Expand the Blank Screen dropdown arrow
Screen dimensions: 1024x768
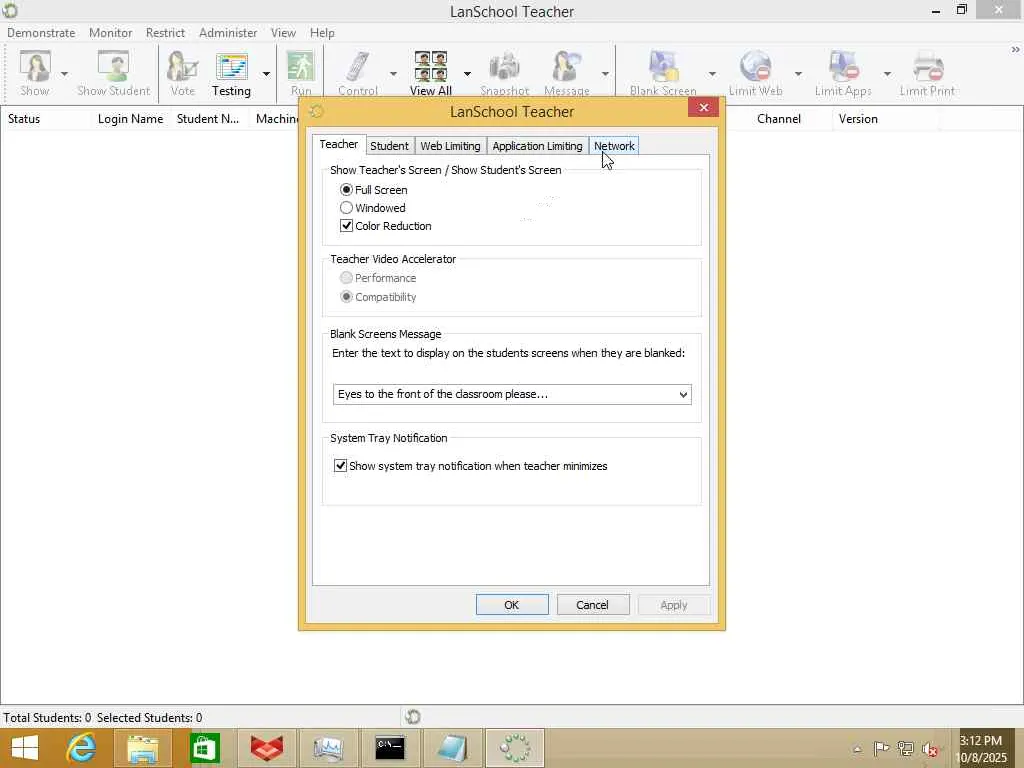point(712,74)
